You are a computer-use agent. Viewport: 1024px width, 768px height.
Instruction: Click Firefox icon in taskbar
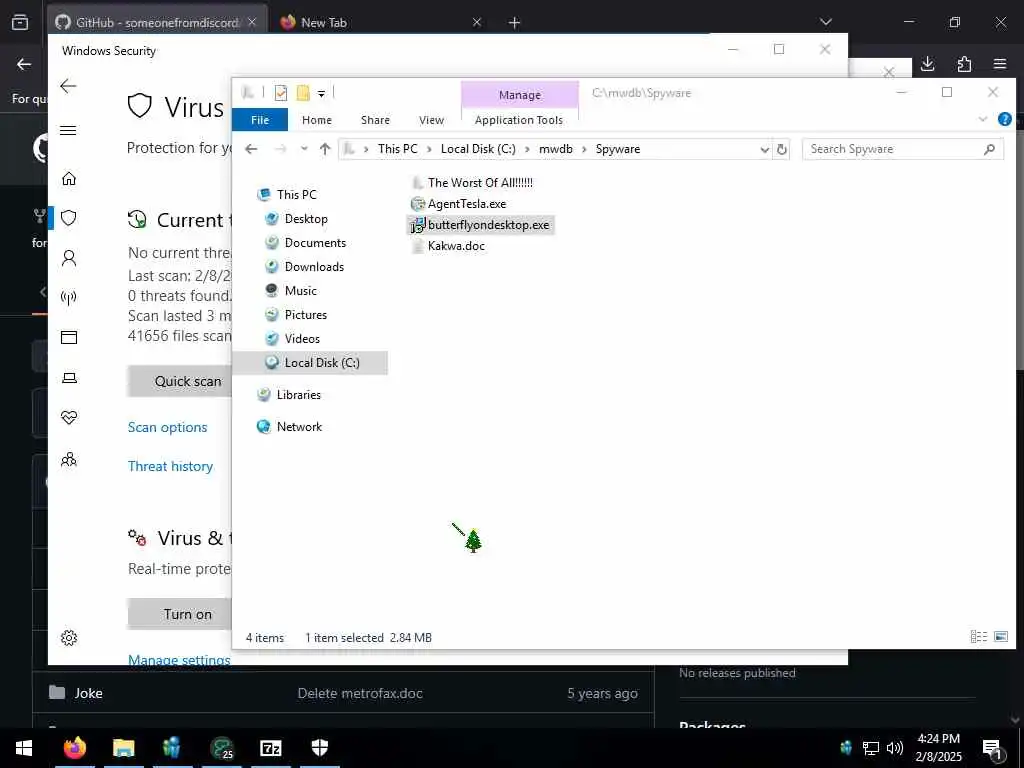coord(75,747)
